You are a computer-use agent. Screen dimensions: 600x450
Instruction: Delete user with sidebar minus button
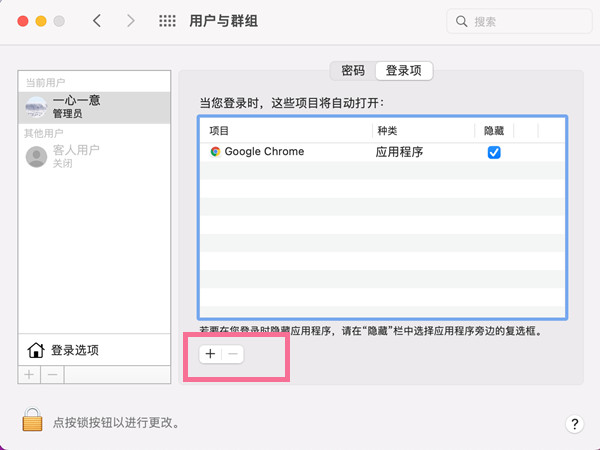tap(53, 374)
